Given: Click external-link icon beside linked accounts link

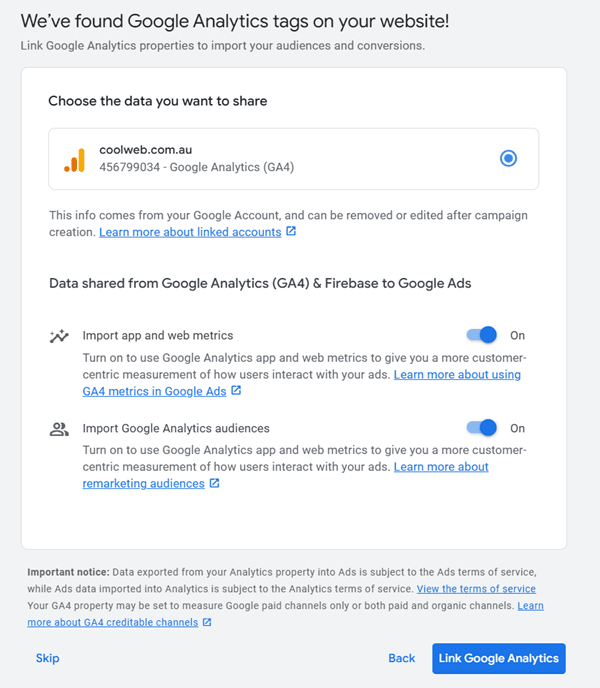Looking at the screenshot, I should point(291,232).
